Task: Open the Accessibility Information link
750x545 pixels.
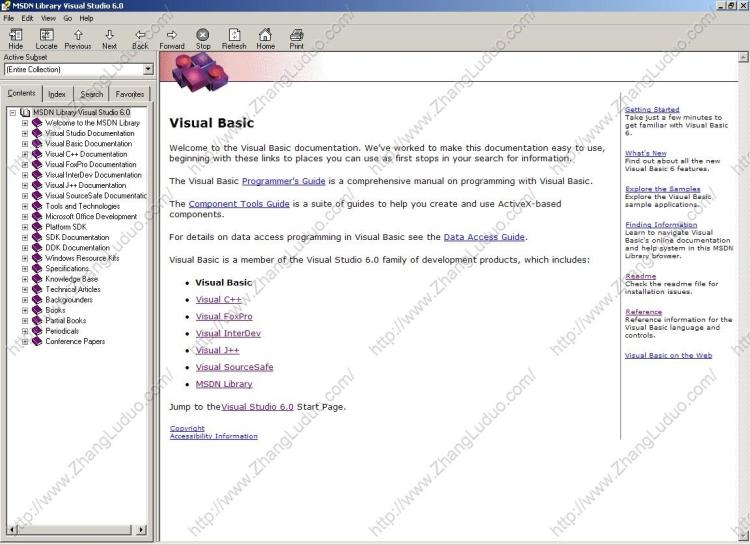Action: point(214,436)
